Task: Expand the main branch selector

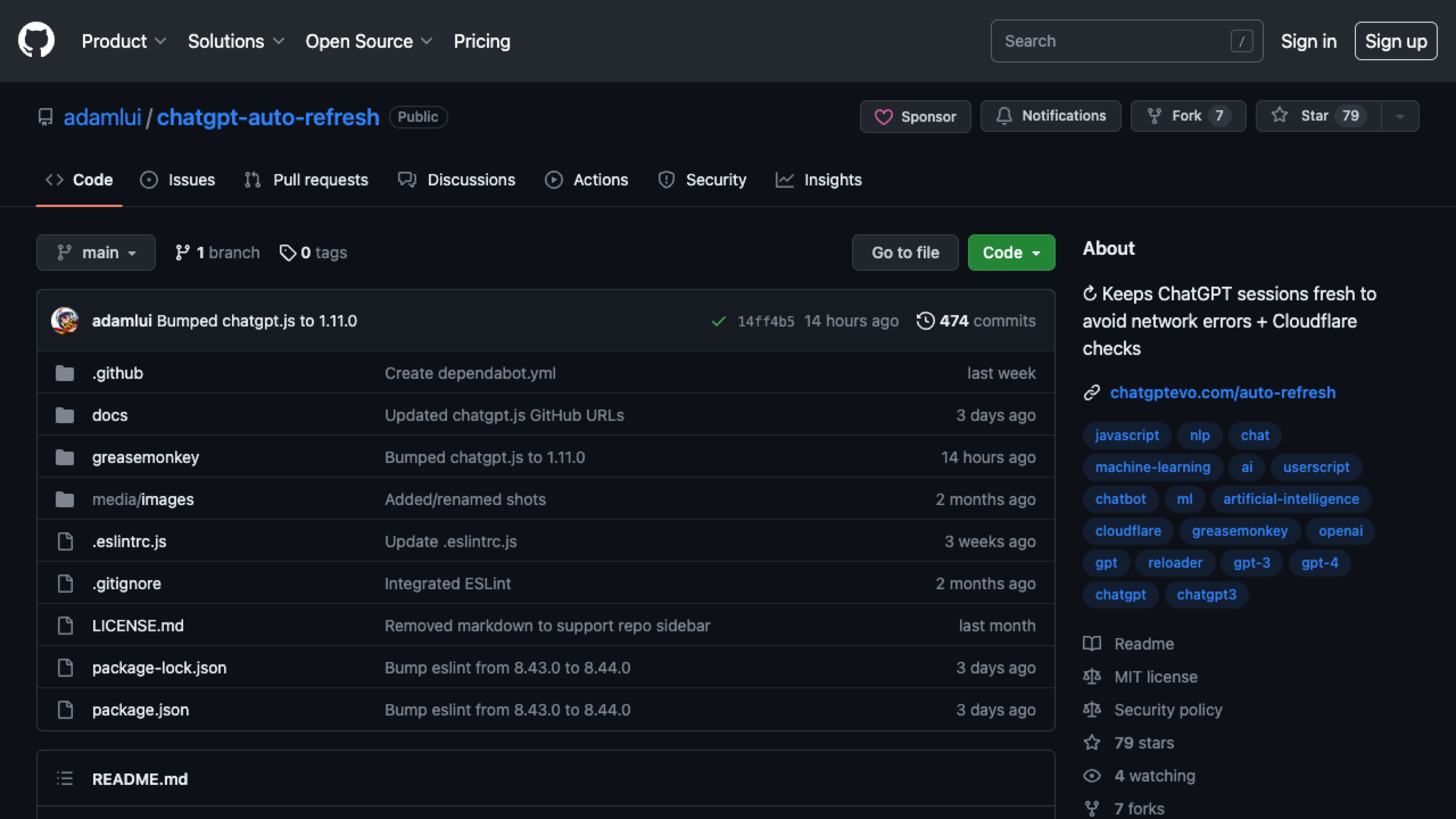Action: point(96,253)
